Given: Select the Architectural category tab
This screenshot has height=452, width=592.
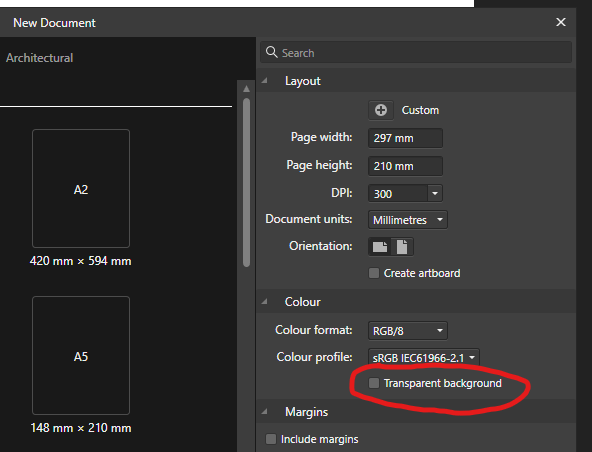Looking at the screenshot, I should [x=39, y=58].
